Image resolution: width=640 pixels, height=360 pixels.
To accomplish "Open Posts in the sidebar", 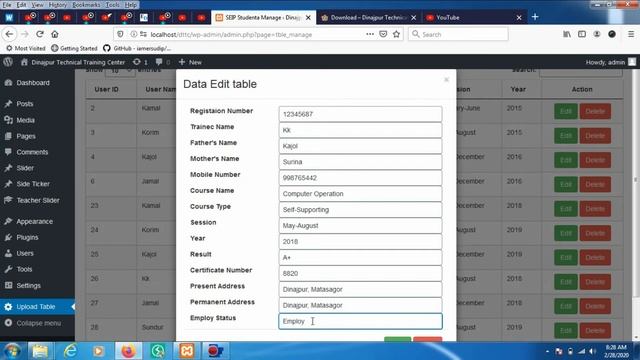I will 24,104.
